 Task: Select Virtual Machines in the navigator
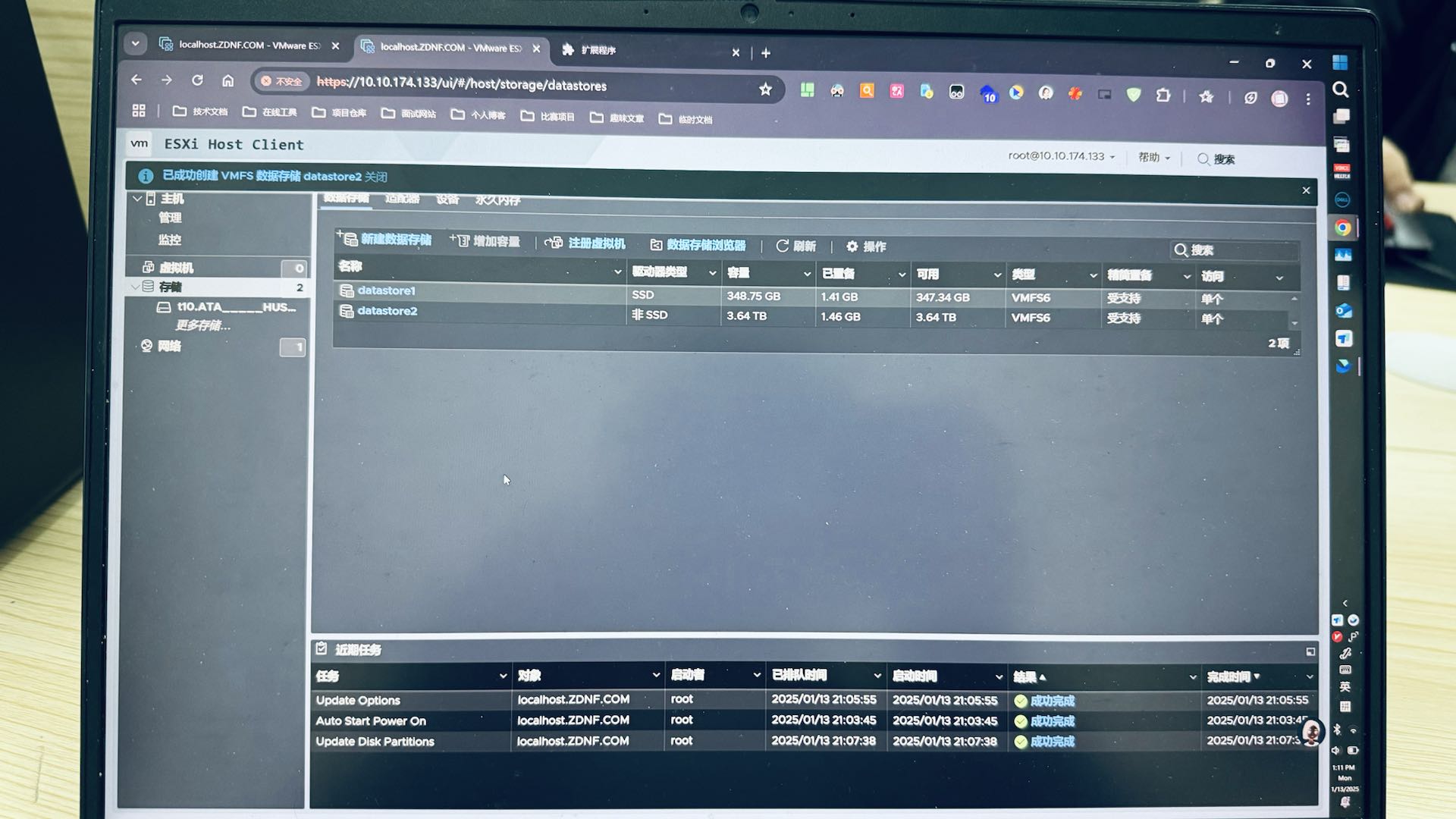[176, 268]
